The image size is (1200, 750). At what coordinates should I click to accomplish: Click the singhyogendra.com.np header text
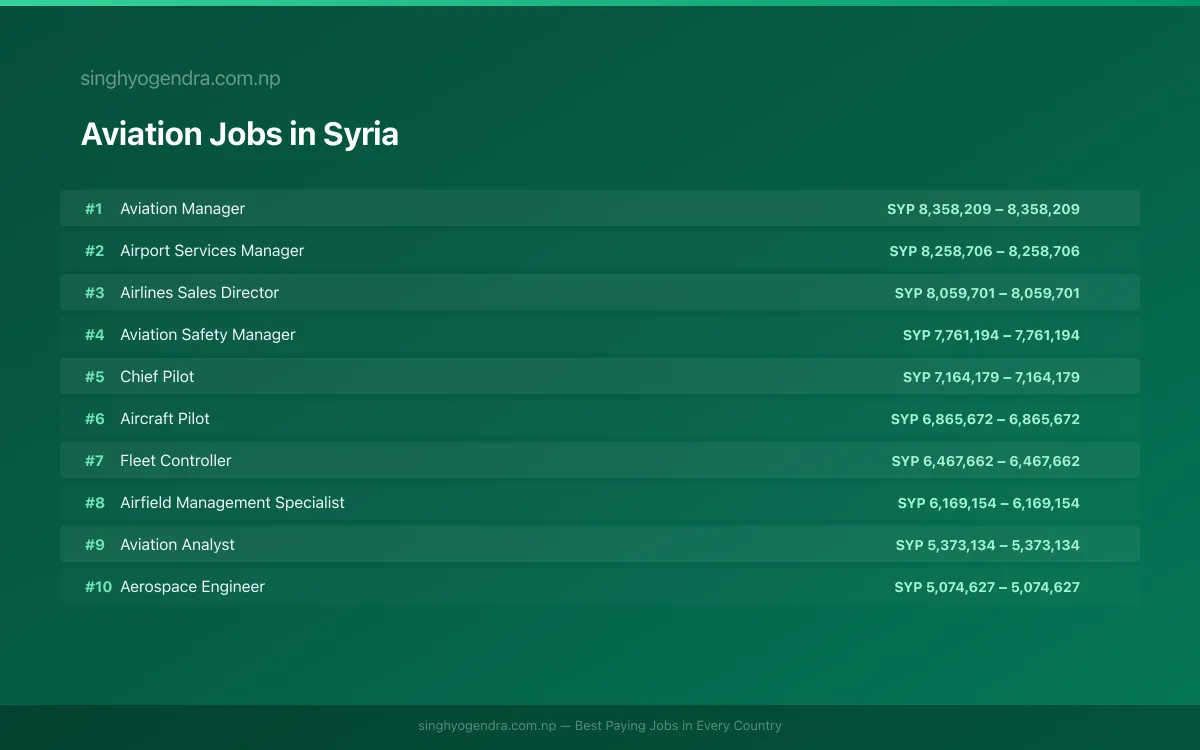tap(180, 79)
